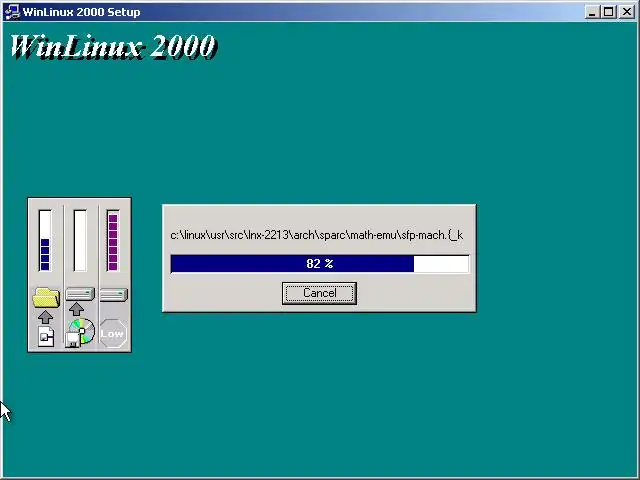The image size is (640, 480).
Task: Click the up arrow above the CD
Action: pyautogui.click(x=76, y=309)
